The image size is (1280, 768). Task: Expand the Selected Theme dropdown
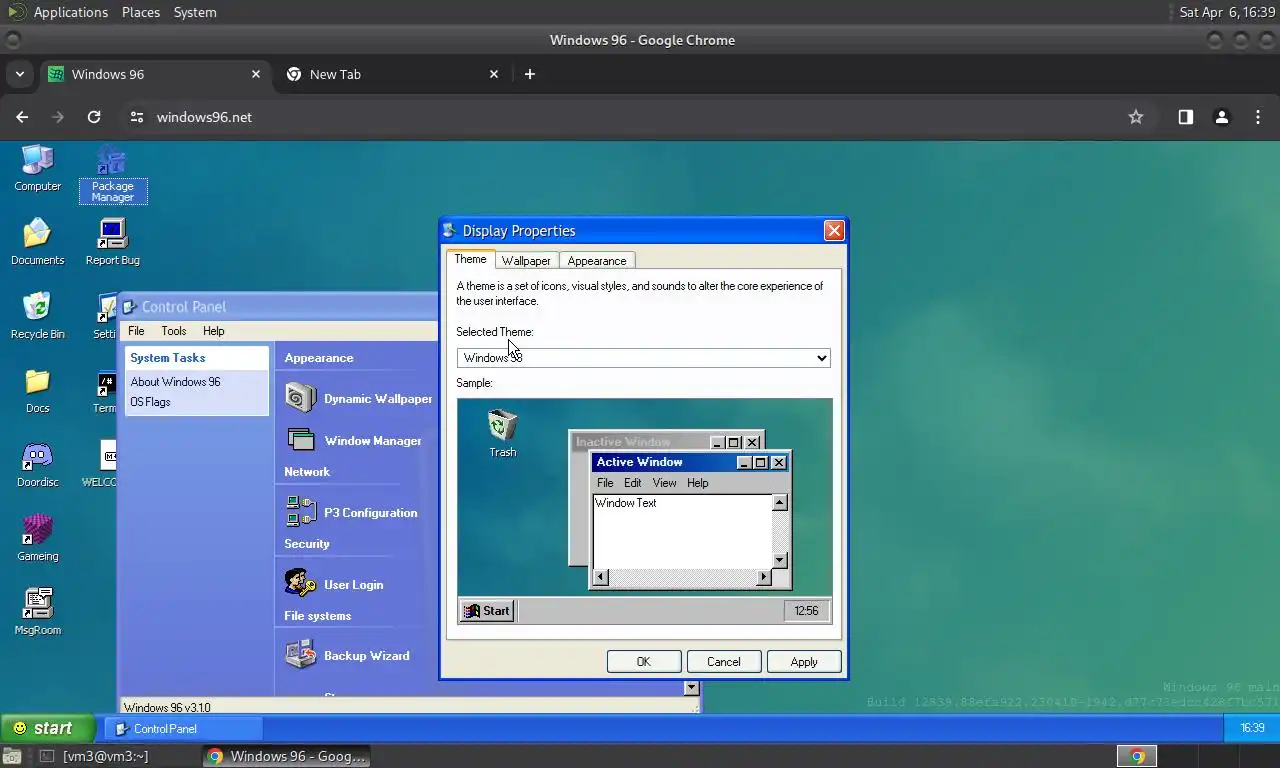[x=644, y=357]
